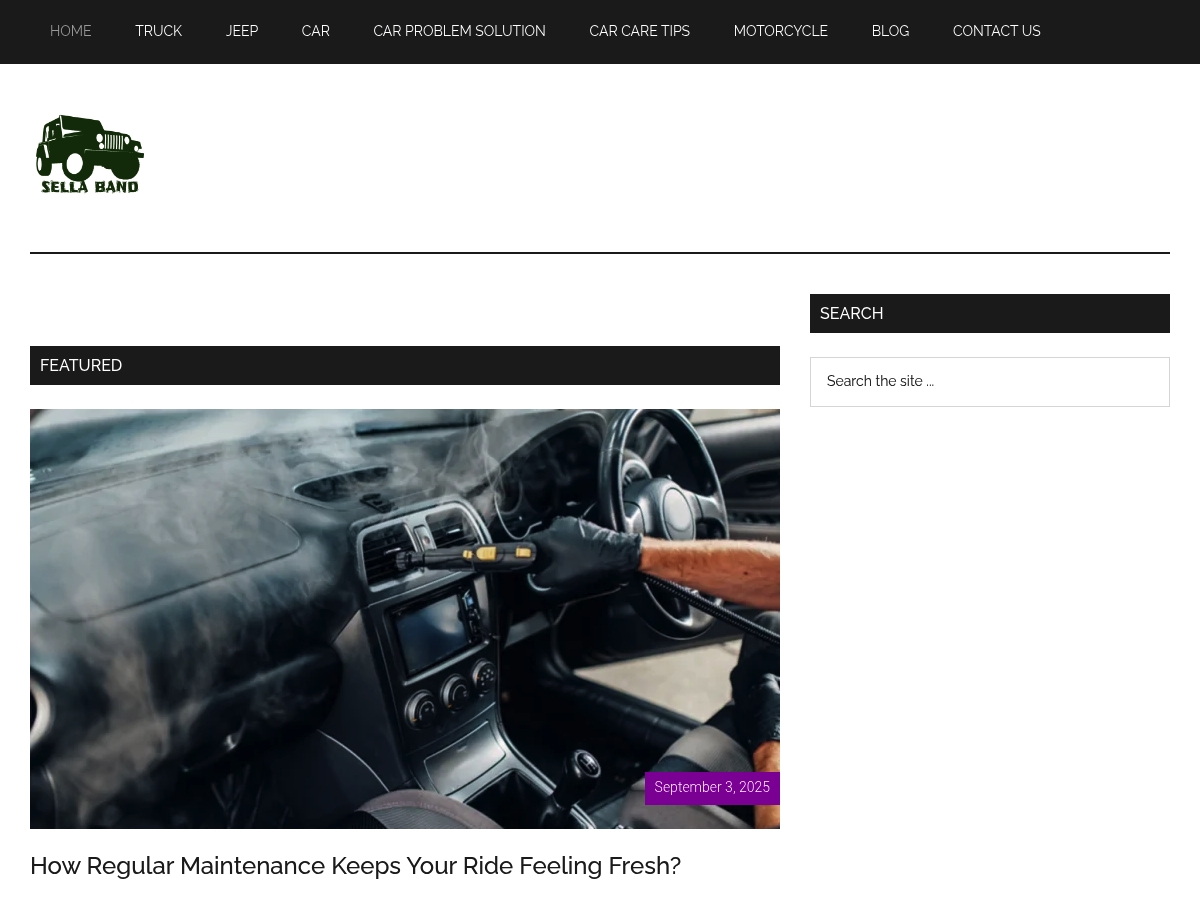The image size is (1200, 900).
Task: Click the SELLA BAND text under the logo
Action: tap(90, 186)
